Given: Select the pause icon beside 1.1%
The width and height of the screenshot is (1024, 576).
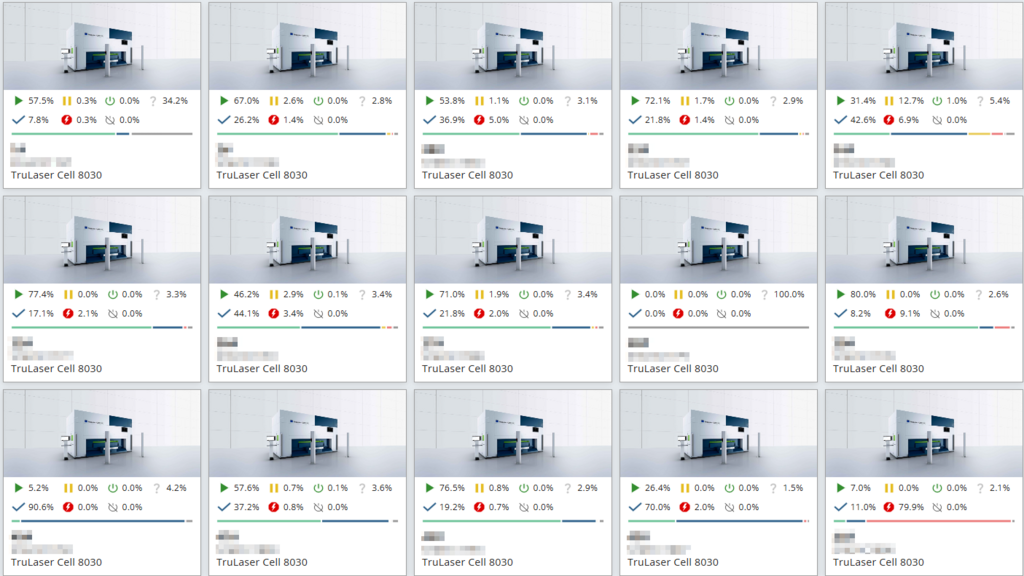Looking at the screenshot, I should click(479, 101).
